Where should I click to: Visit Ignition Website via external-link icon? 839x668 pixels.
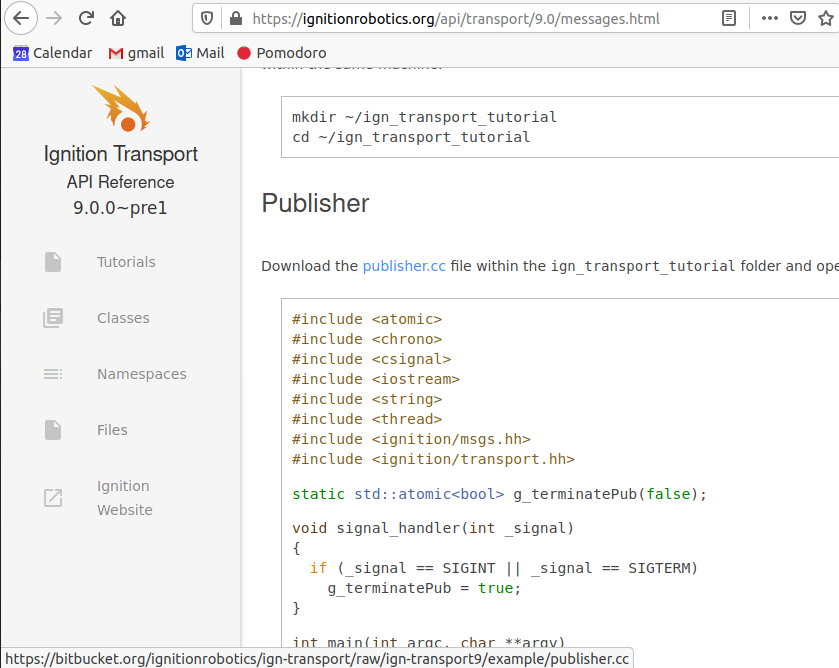pyautogui.click(x=53, y=497)
